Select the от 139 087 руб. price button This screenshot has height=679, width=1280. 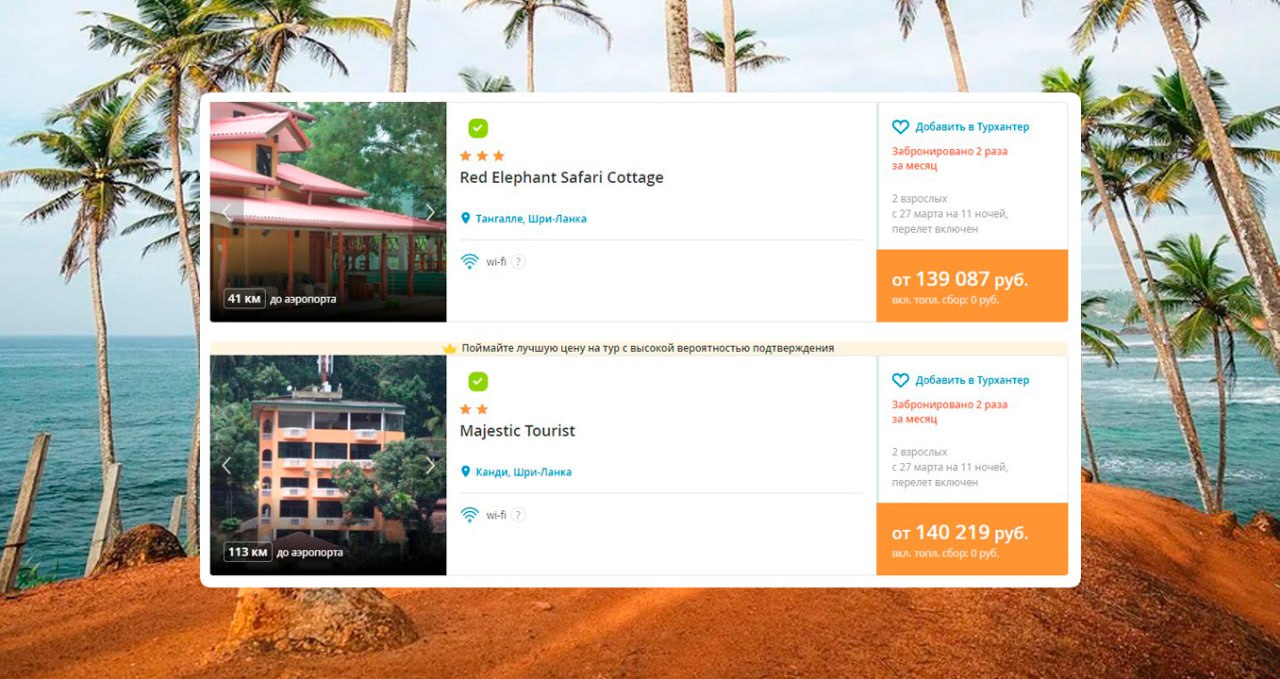click(x=972, y=286)
